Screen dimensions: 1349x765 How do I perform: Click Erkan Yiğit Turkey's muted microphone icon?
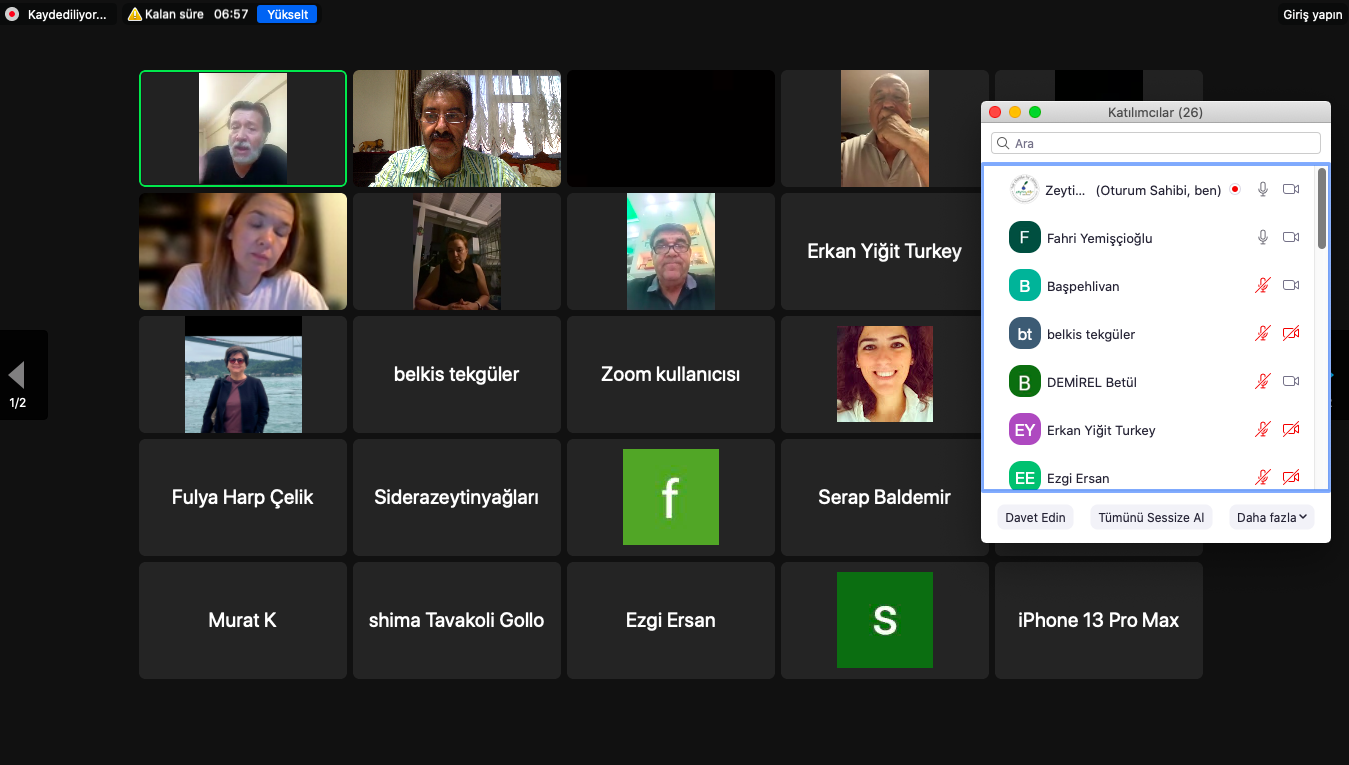[x=1263, y=429]
